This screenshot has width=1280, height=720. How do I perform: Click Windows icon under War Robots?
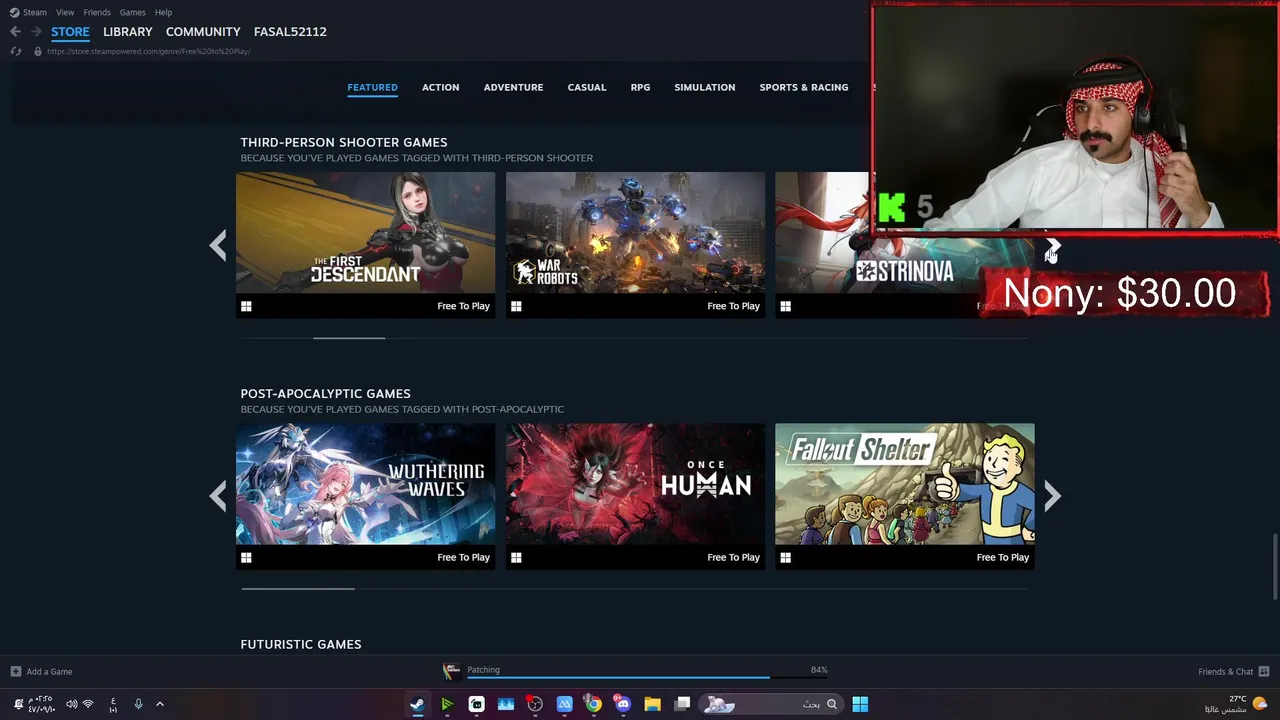516,306
